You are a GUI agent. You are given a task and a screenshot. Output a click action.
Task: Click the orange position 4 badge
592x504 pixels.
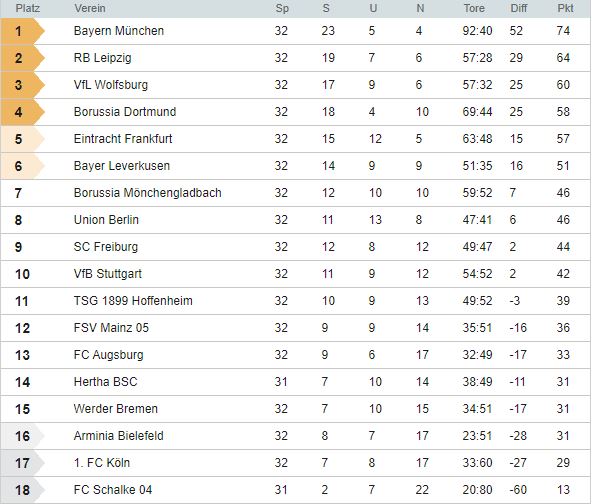tap(23, 112)
